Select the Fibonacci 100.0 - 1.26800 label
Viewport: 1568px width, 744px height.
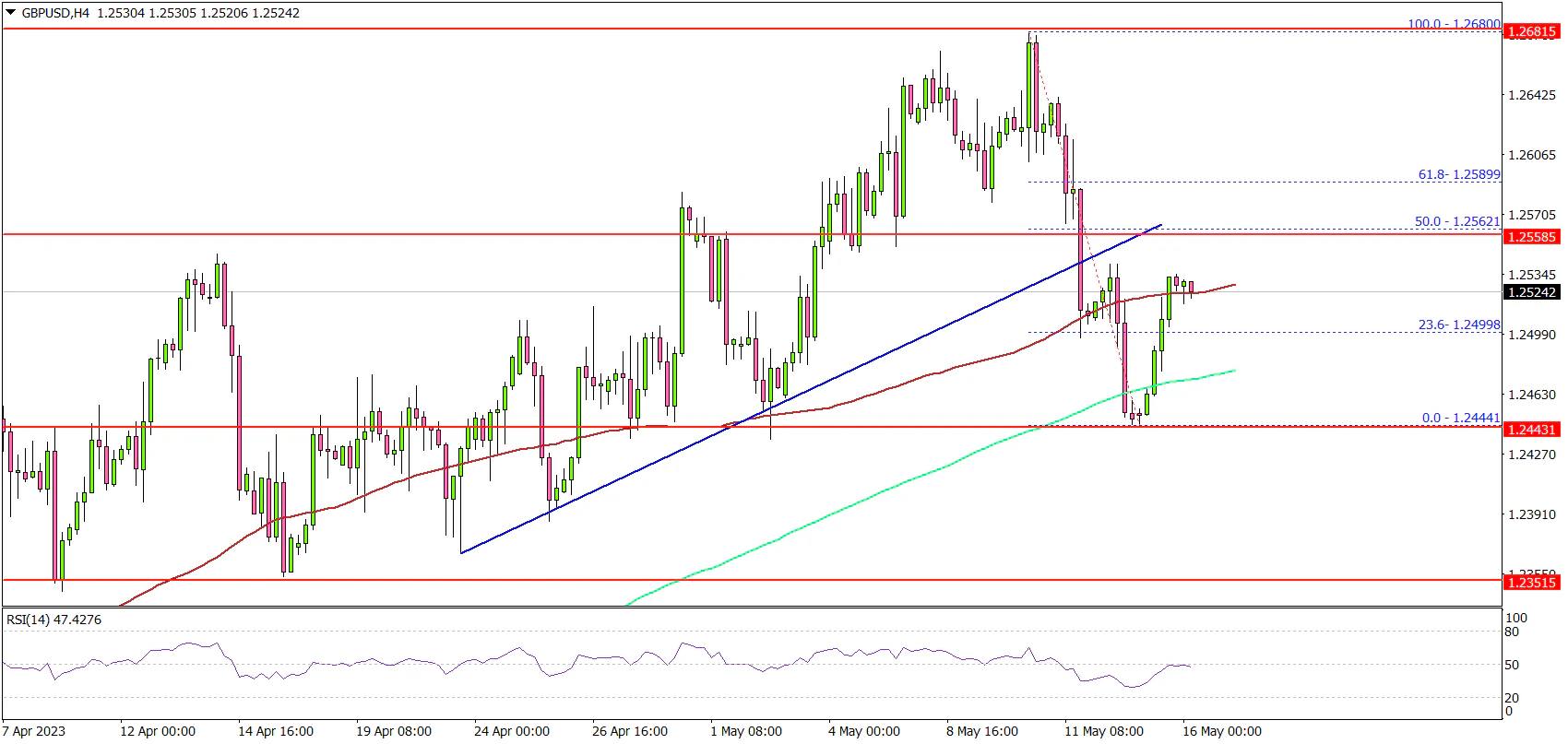click(x=1454, y=25)
